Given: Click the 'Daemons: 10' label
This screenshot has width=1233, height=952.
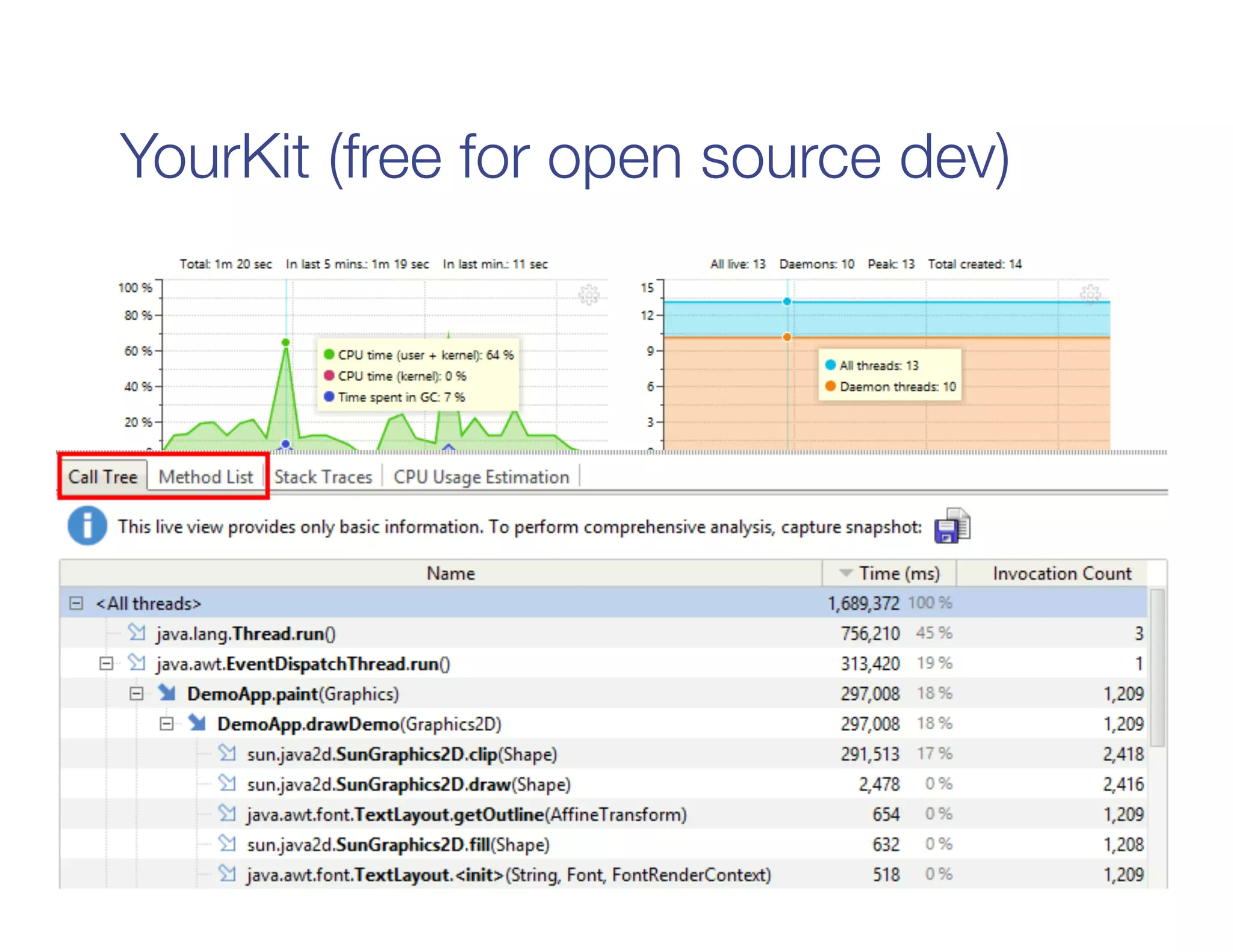Looking at the screenshot, I should pyautogui.click(x=816, y=264).
